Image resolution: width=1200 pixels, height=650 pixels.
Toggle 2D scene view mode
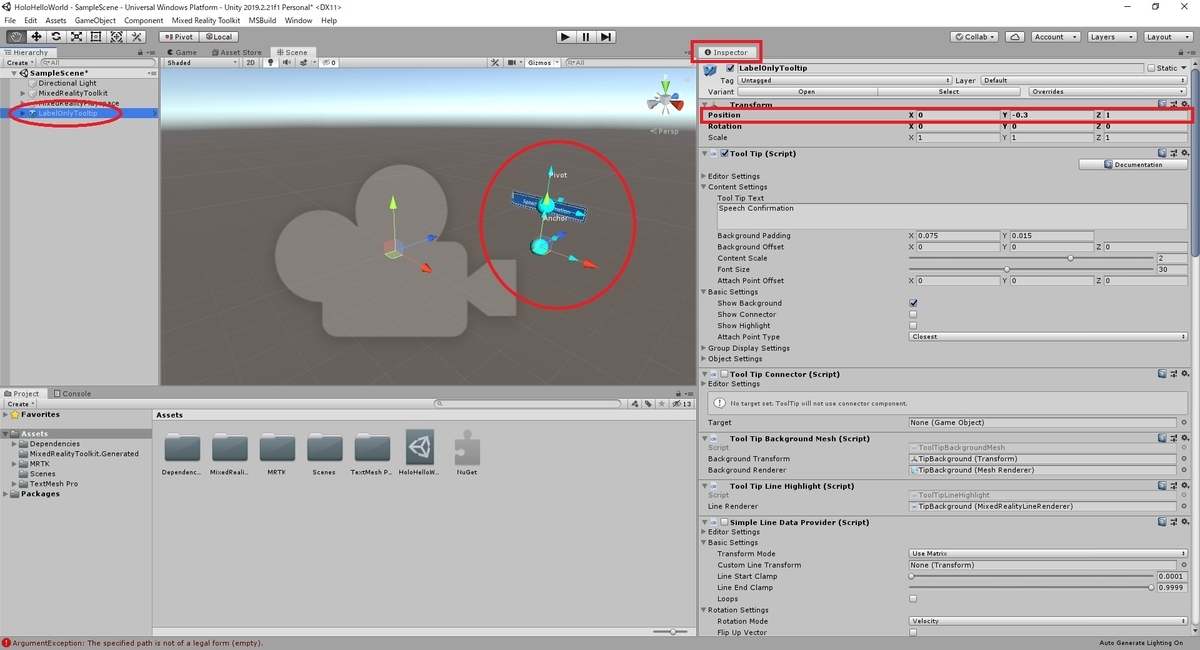click(x=251, y=62)
